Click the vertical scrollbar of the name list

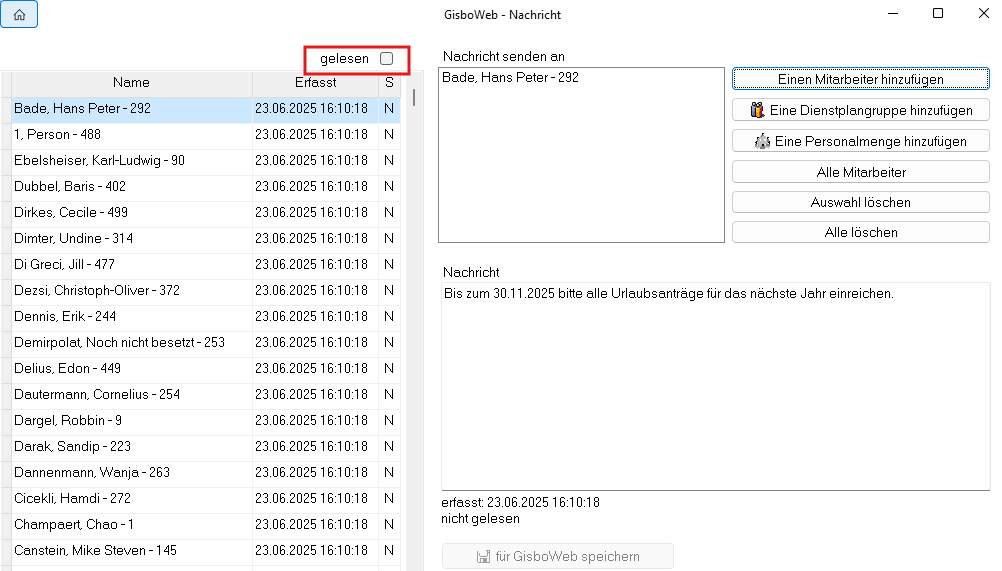[x=413, y=300]
